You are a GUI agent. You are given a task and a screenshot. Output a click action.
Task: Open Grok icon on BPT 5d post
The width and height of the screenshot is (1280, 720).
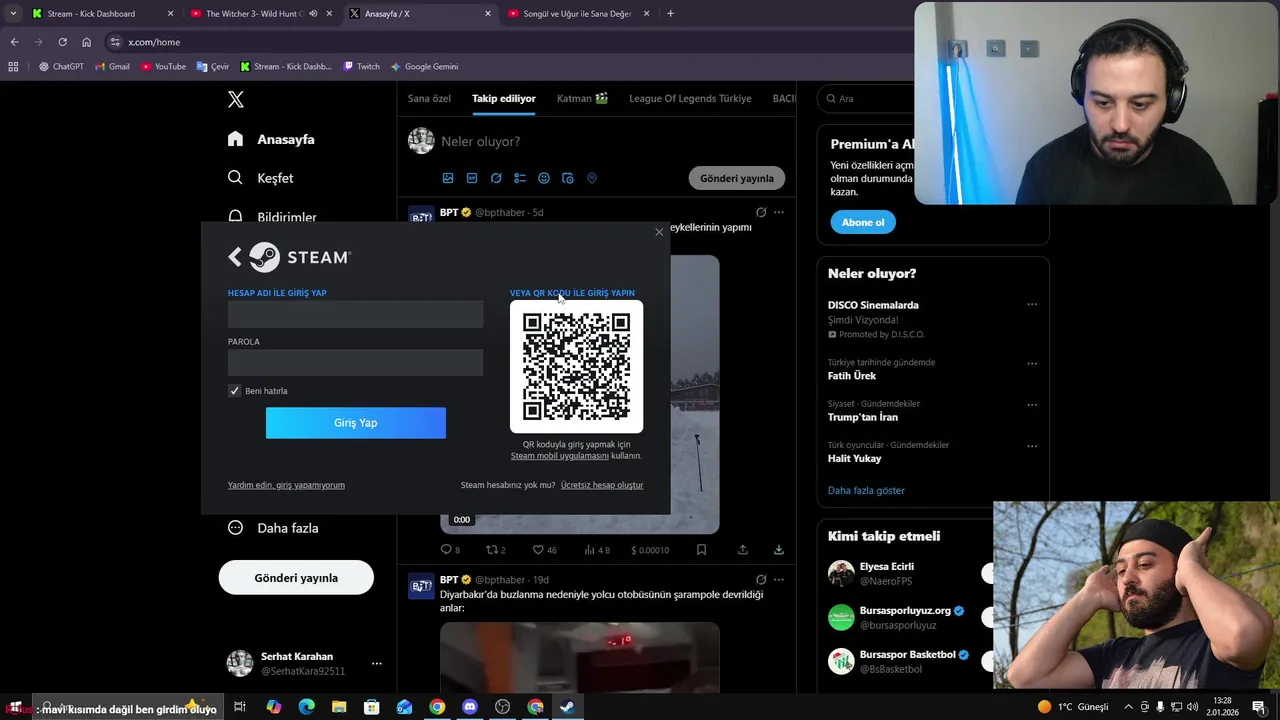pos(761,212)
